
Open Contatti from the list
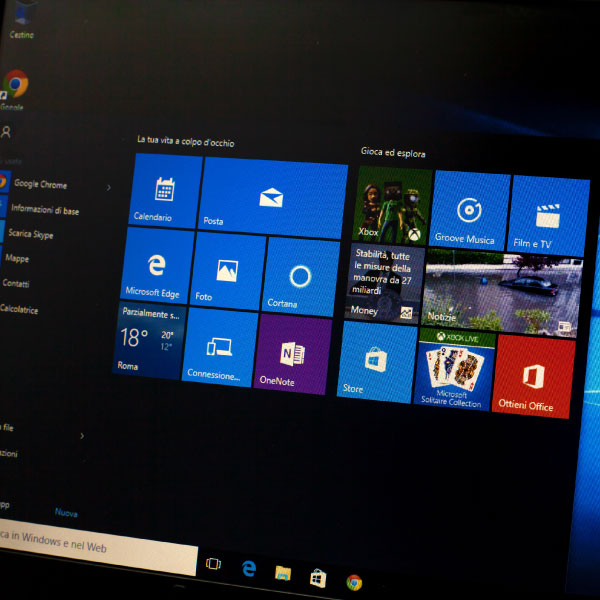click(x=15, y=283)
